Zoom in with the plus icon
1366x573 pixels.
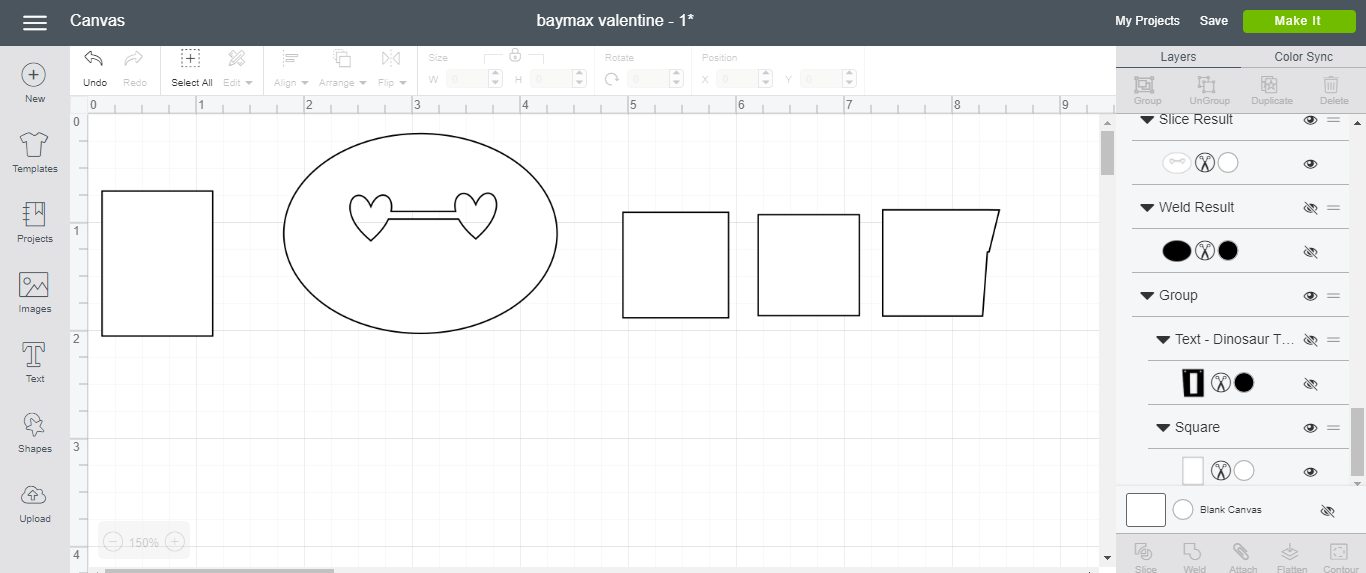coord(174,542)
